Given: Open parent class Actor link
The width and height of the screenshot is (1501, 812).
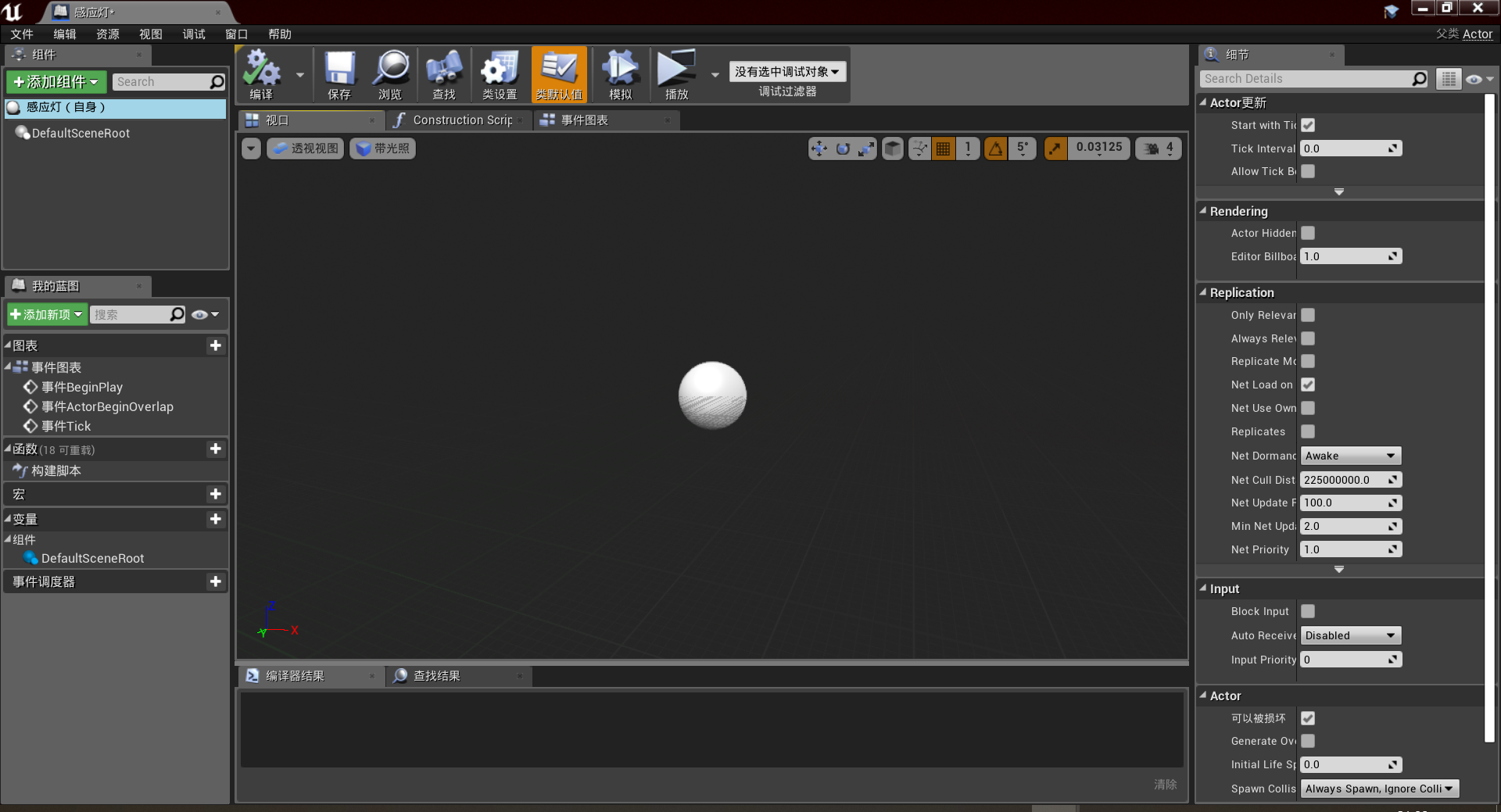Looking at the screenshot, I should (x=1478, y=34).
